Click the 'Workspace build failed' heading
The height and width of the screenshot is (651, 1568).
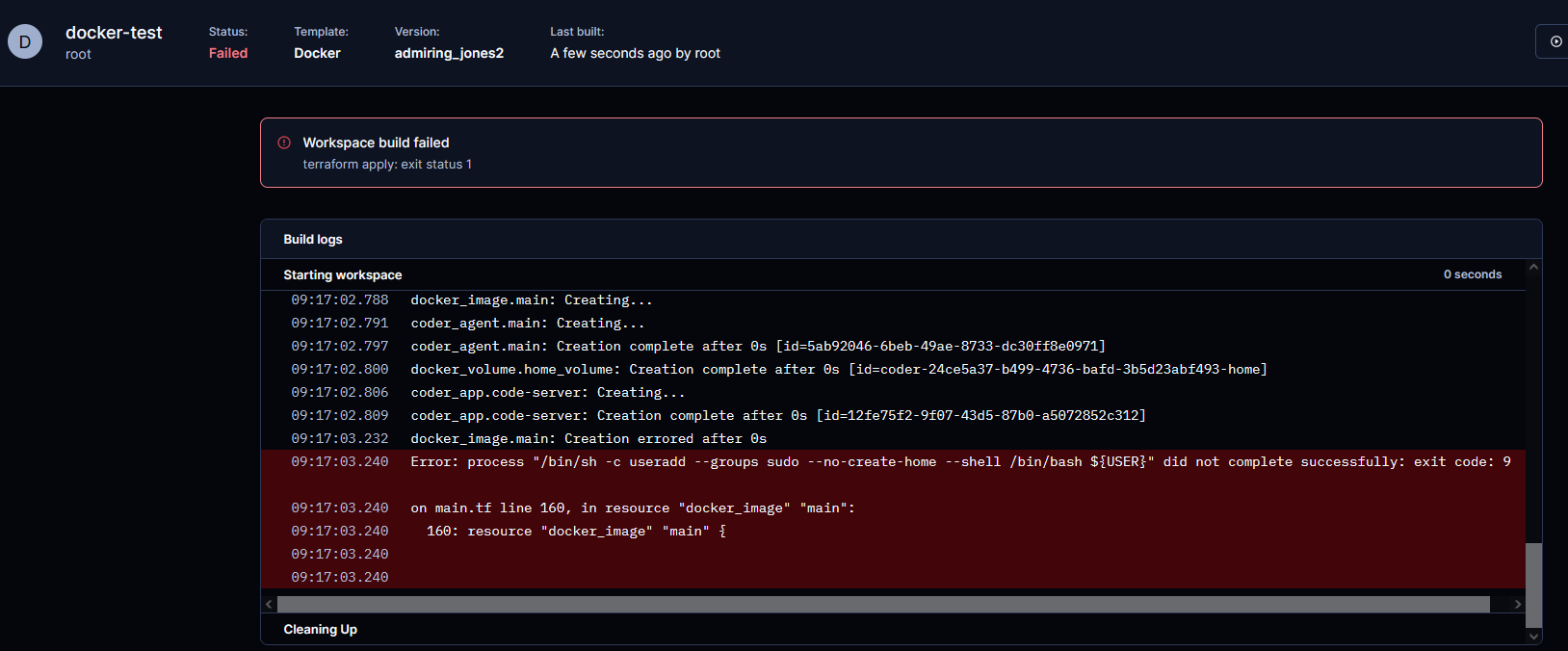click(x=376, y=143)
